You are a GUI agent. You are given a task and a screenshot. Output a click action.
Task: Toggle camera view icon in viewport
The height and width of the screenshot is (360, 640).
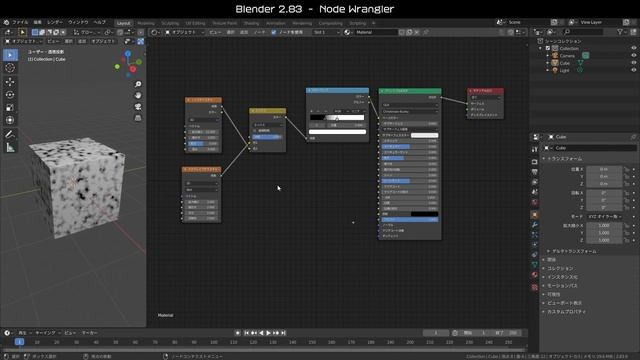point(138,107)
